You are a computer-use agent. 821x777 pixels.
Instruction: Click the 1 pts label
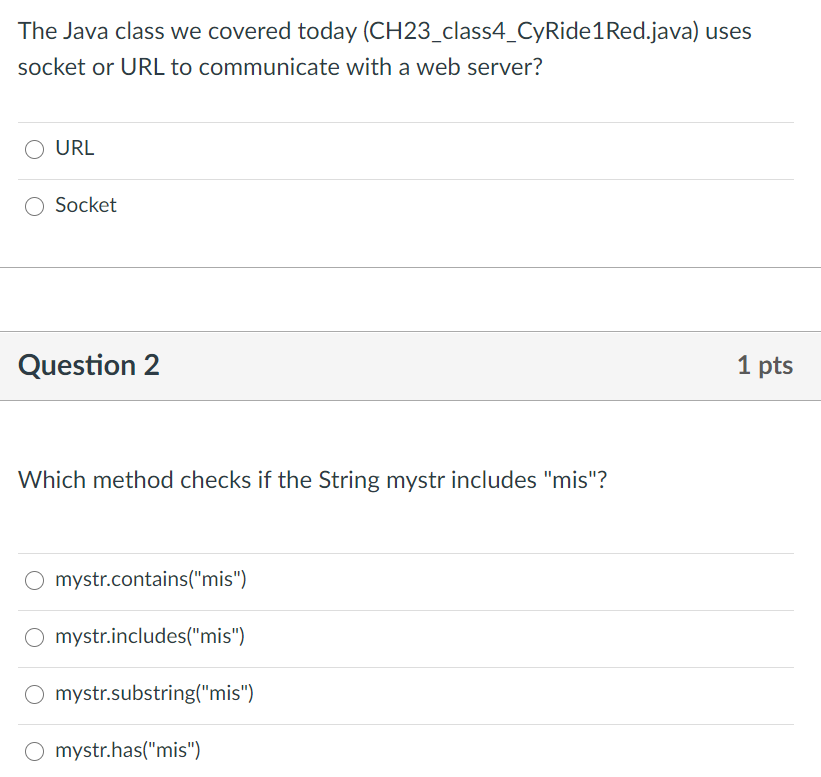764,366
